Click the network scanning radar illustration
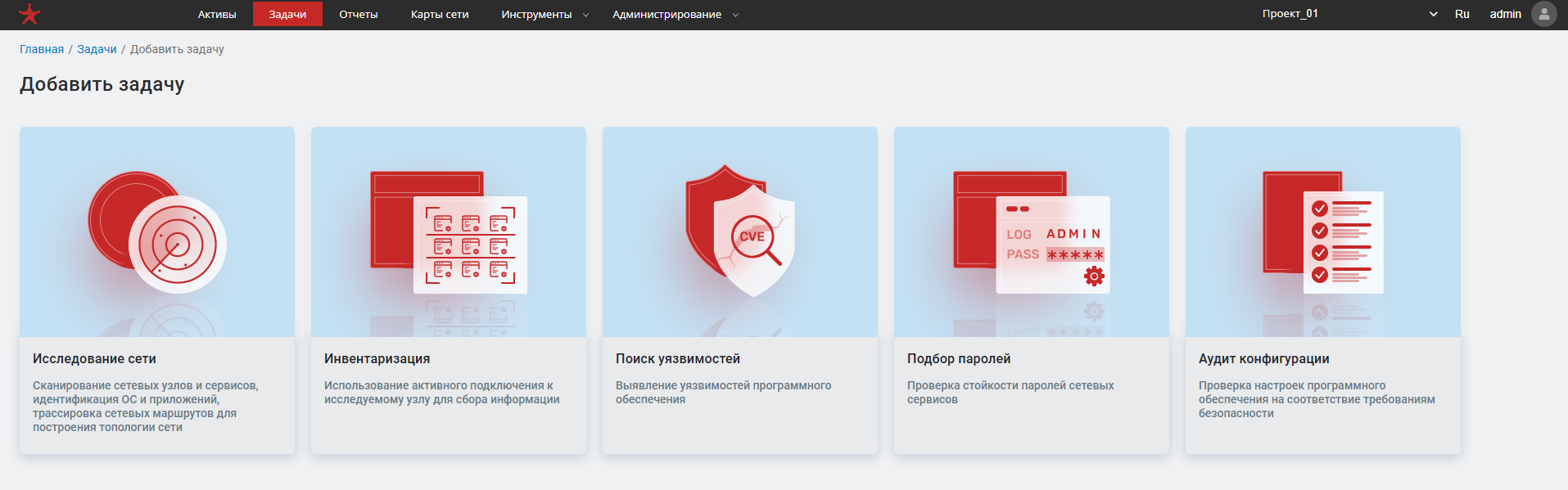The image size is (1568, 490). click(x=157, y=232)
